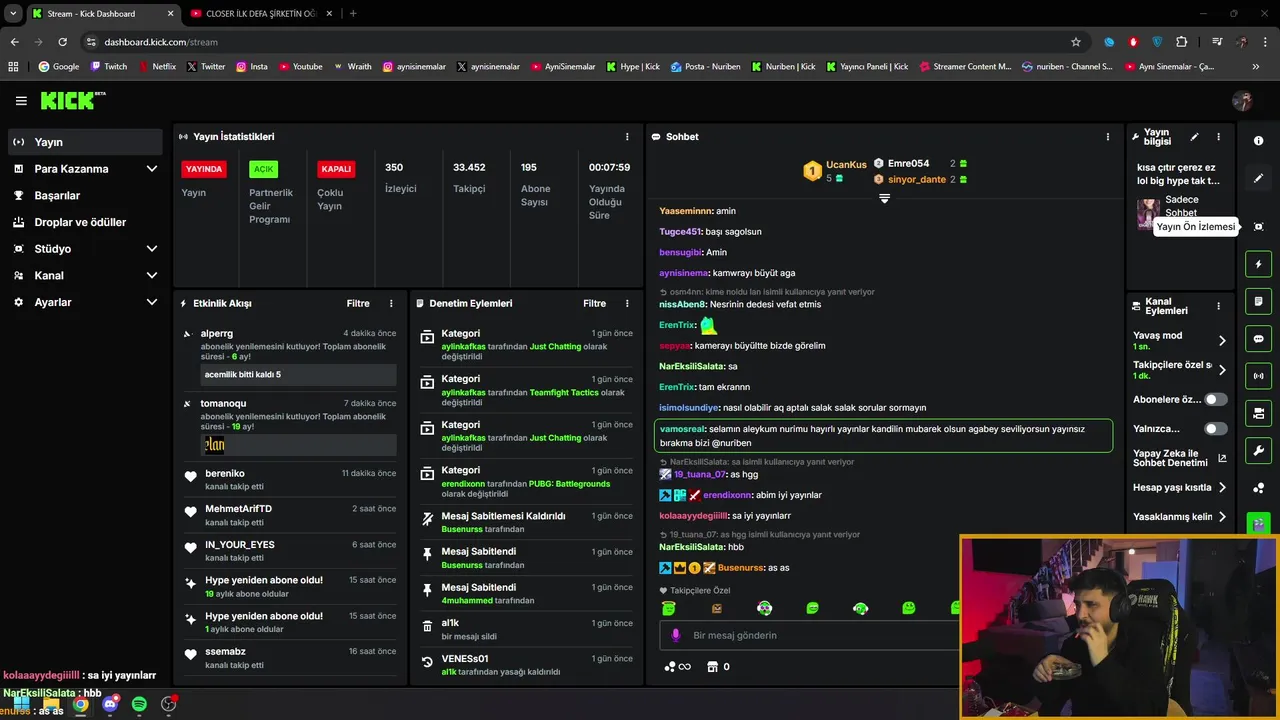Open Etkinlik Akışı three-dot menu
Screen dimensions: 1280x720
point(391,303)
